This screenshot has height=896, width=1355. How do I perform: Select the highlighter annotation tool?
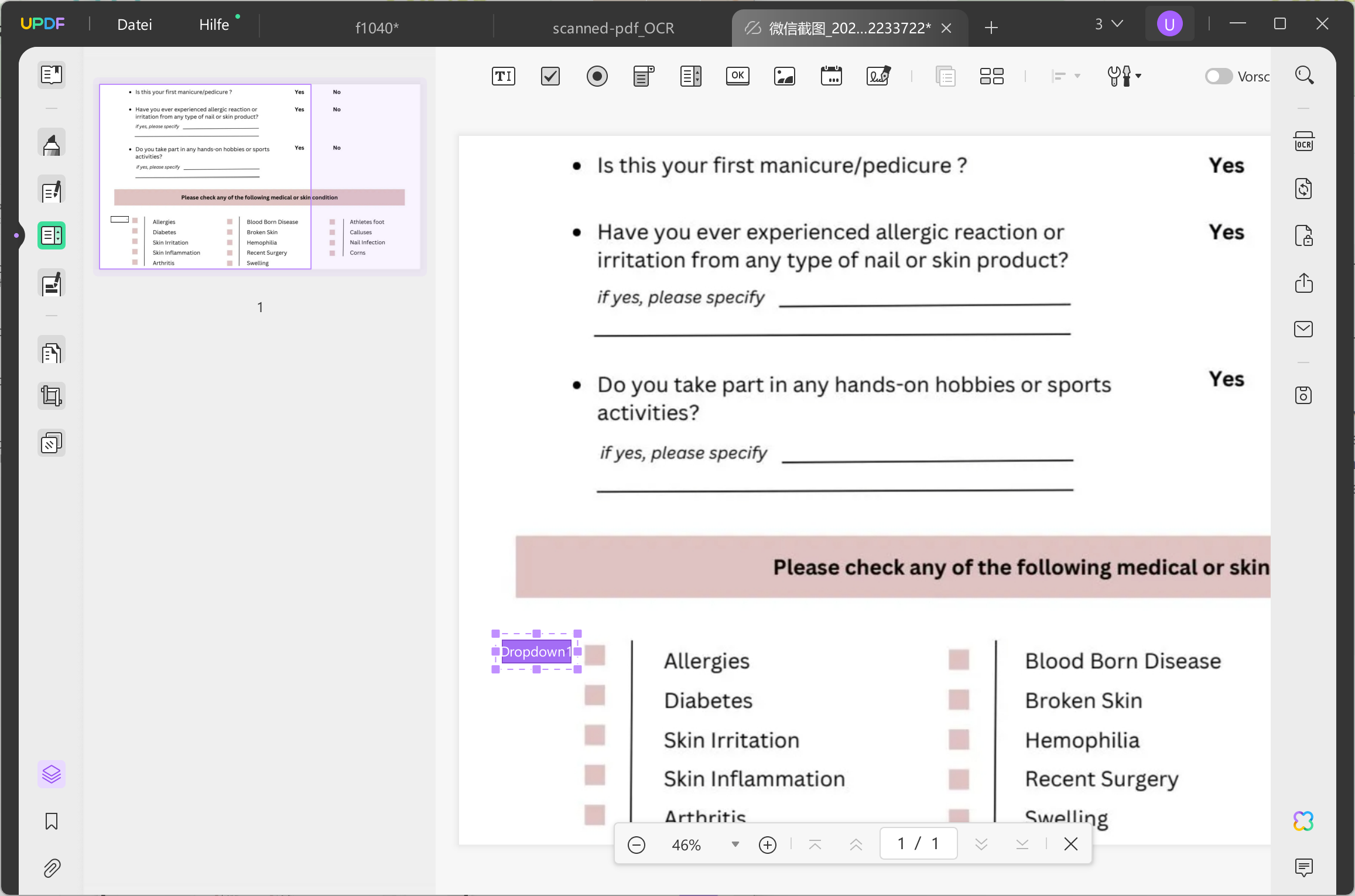point(51,142)
